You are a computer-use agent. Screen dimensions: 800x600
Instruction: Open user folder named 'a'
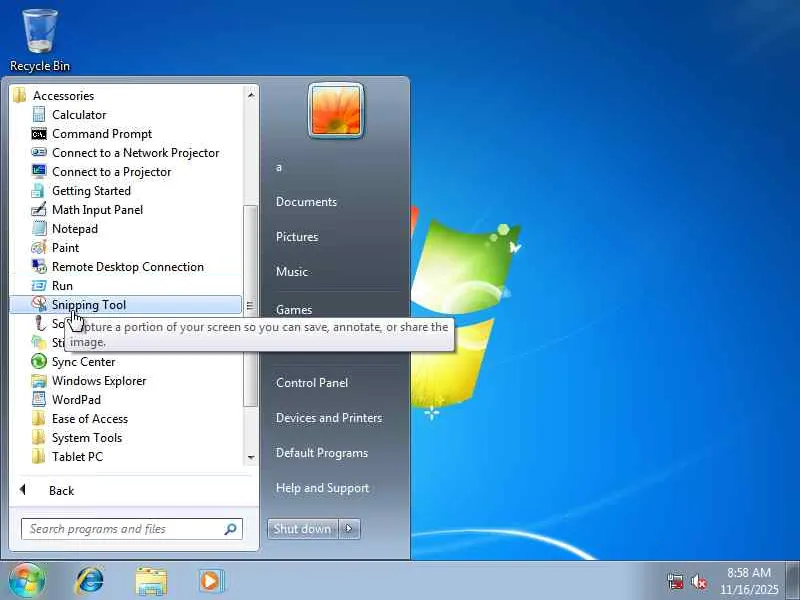click(x=279, y=167)
